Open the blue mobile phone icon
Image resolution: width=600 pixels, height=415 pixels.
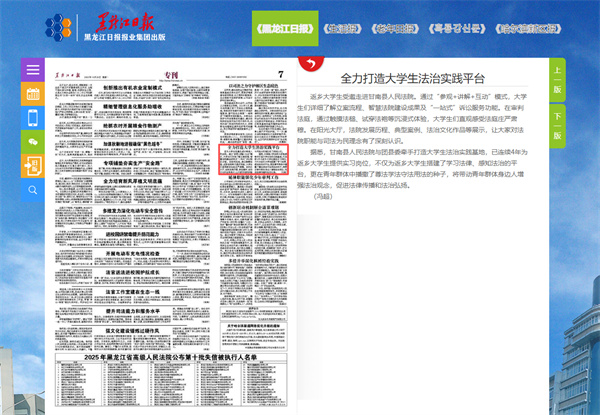pyautogui.click(x=33, y=118)
